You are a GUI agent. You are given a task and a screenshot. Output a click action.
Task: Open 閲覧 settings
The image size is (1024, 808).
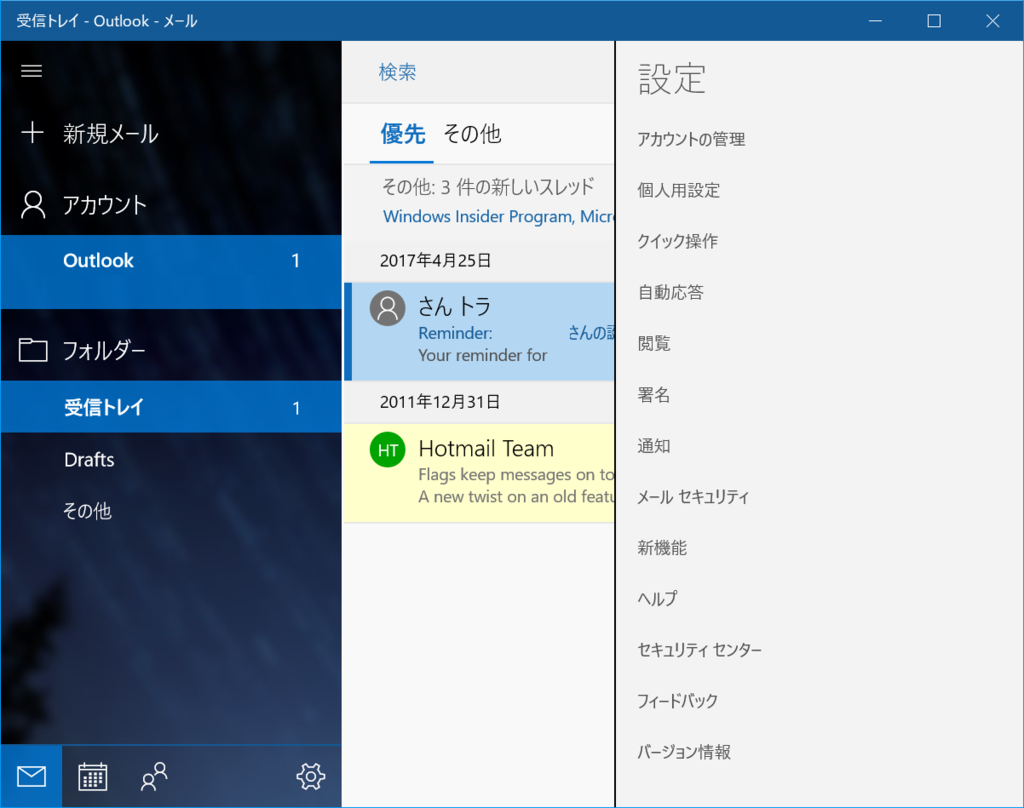654,343
